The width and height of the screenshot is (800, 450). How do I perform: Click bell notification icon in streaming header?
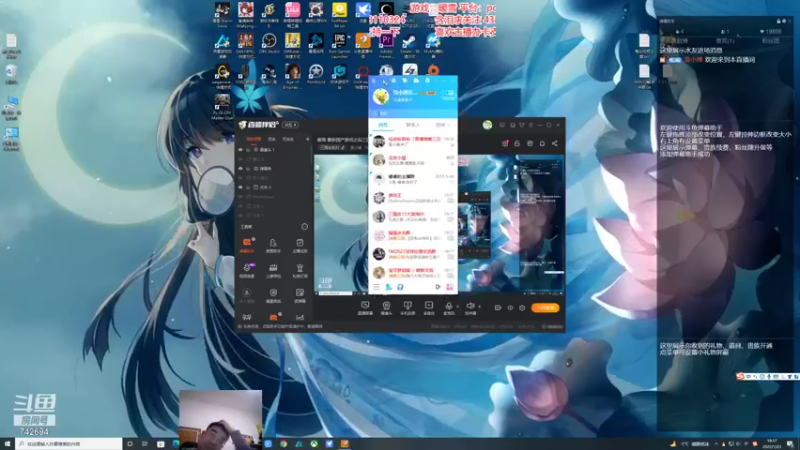pos(542,143)
